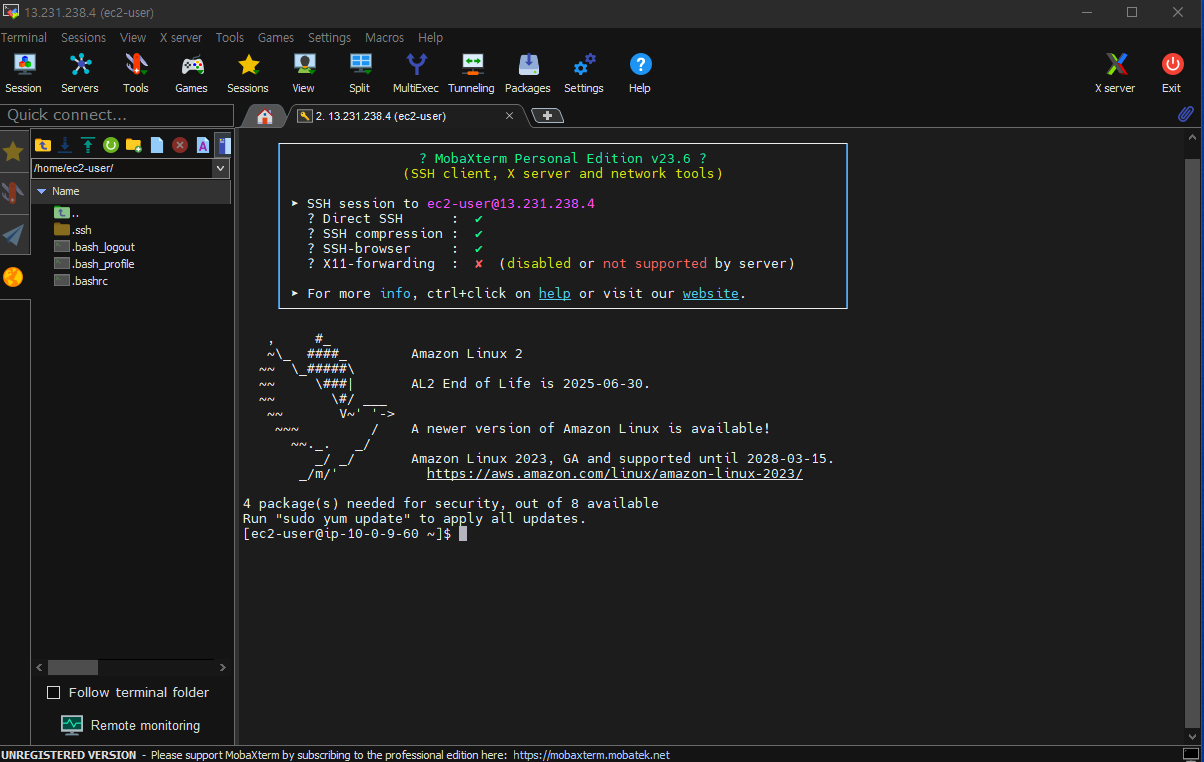Viewport: 1204px width, 762px height.
Task: Expand the /home/ec2-user/ path dropdown
Action: click(x=222, y=168)
